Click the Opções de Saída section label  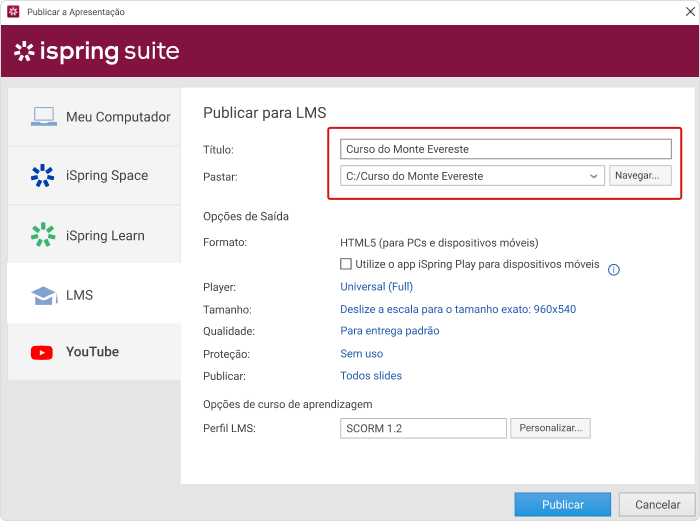(246, 217)
